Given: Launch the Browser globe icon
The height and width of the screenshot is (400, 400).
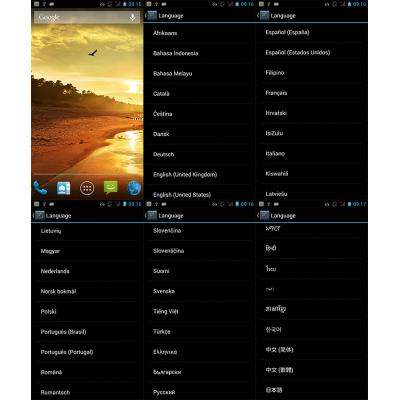Looking at the screenshot, I should coord(134,188).
